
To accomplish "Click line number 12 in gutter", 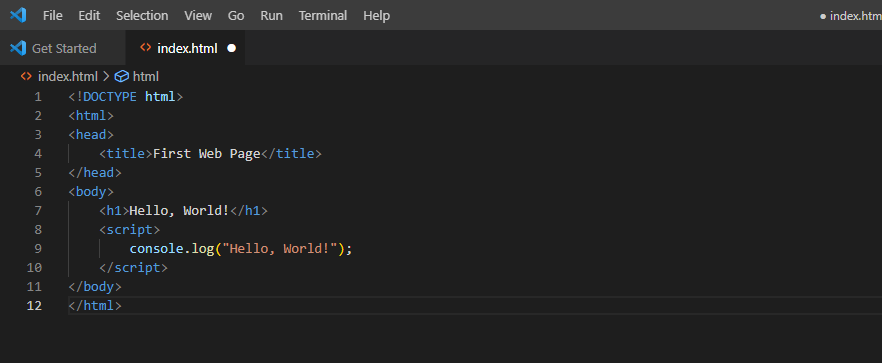I will 34,306.
